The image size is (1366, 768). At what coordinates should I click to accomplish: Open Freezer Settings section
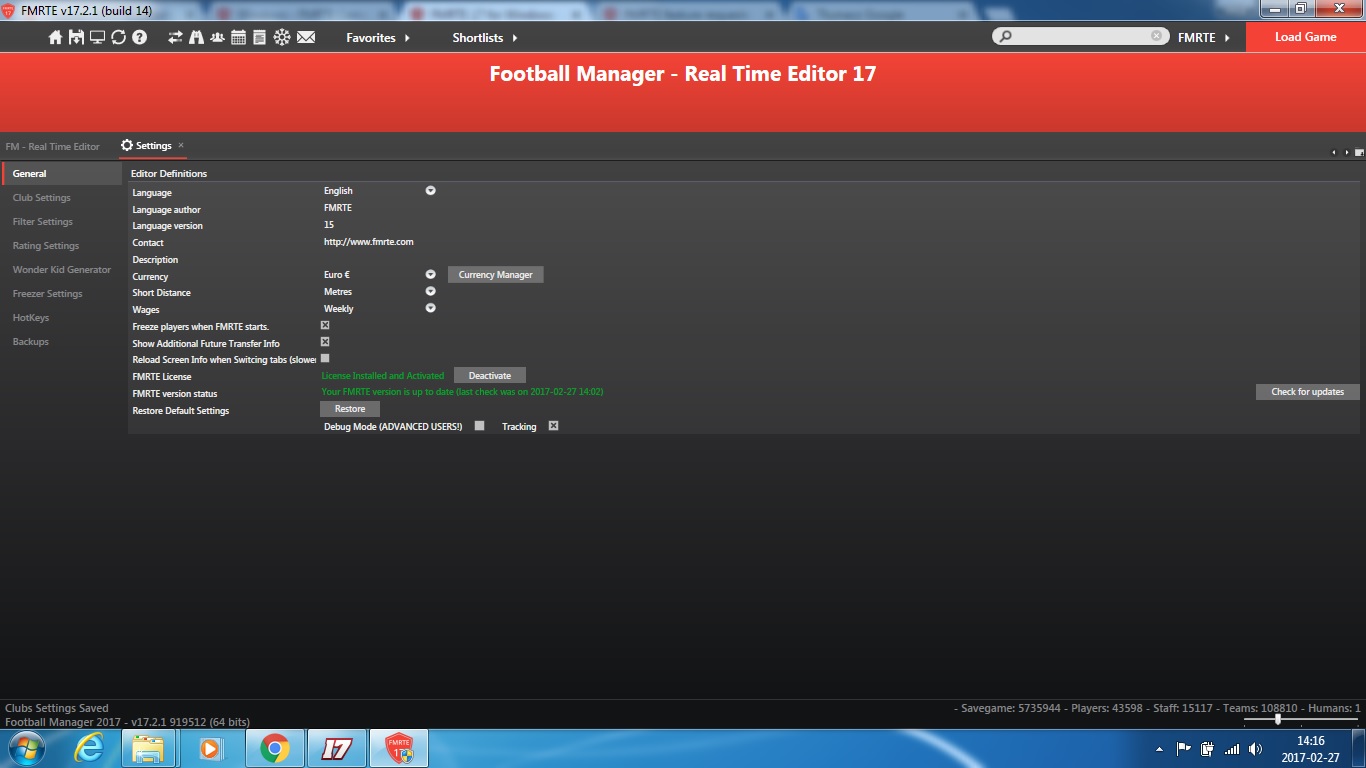(62, 294)
